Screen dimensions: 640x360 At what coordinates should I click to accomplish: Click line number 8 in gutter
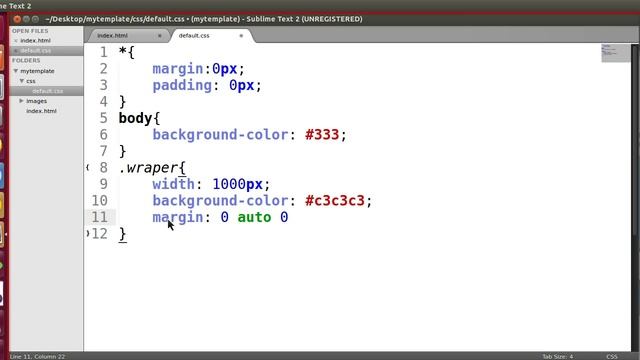click(x=103, y=168)
